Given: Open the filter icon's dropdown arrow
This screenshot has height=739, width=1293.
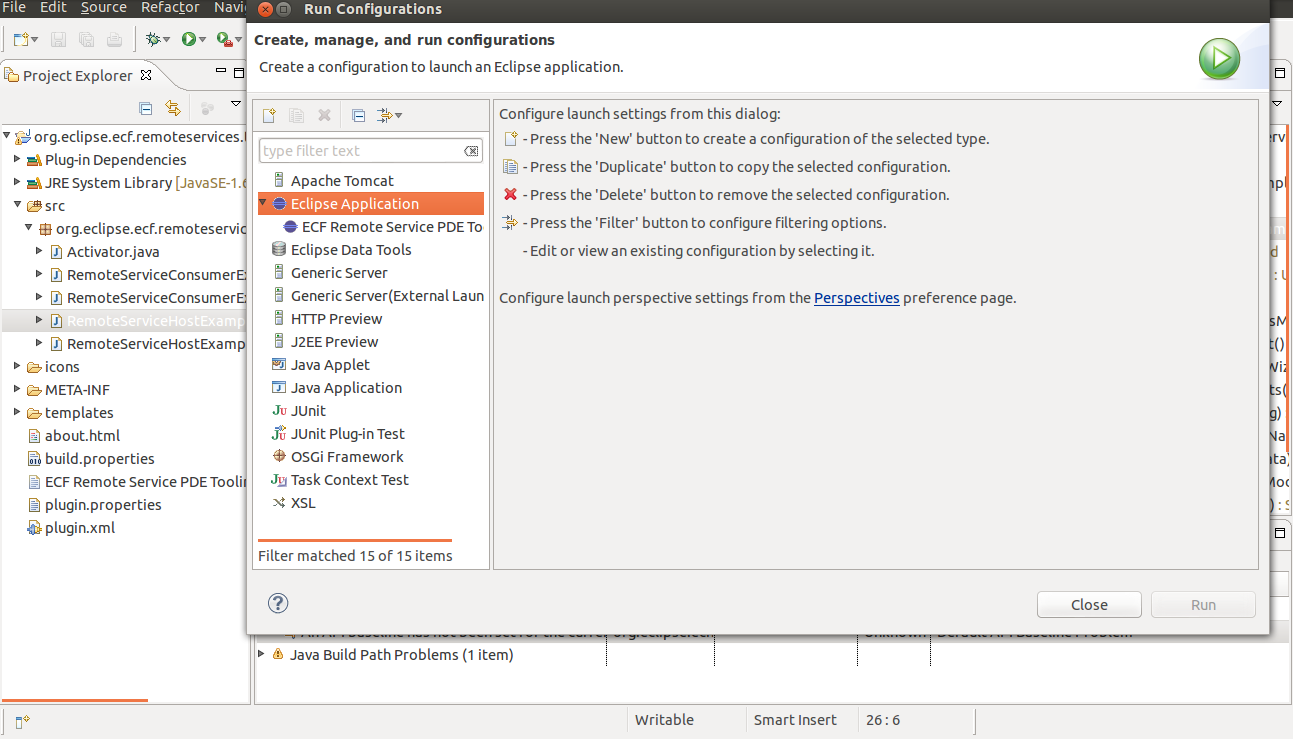Looking at the screenshot, I should pyautogui.click(x=399, y=116).
